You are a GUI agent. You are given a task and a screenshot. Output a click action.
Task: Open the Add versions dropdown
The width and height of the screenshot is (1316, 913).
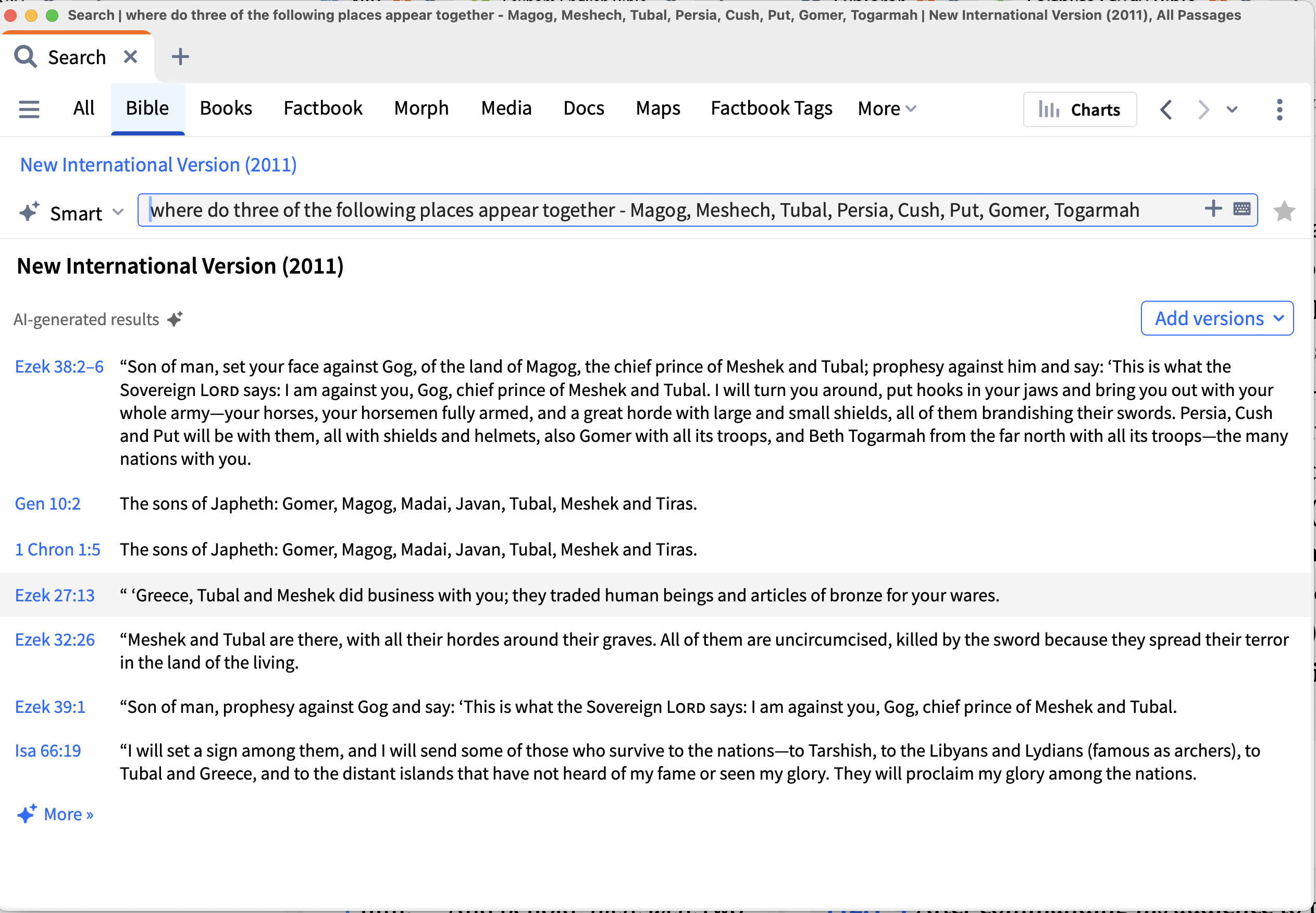pos(1216,318)
